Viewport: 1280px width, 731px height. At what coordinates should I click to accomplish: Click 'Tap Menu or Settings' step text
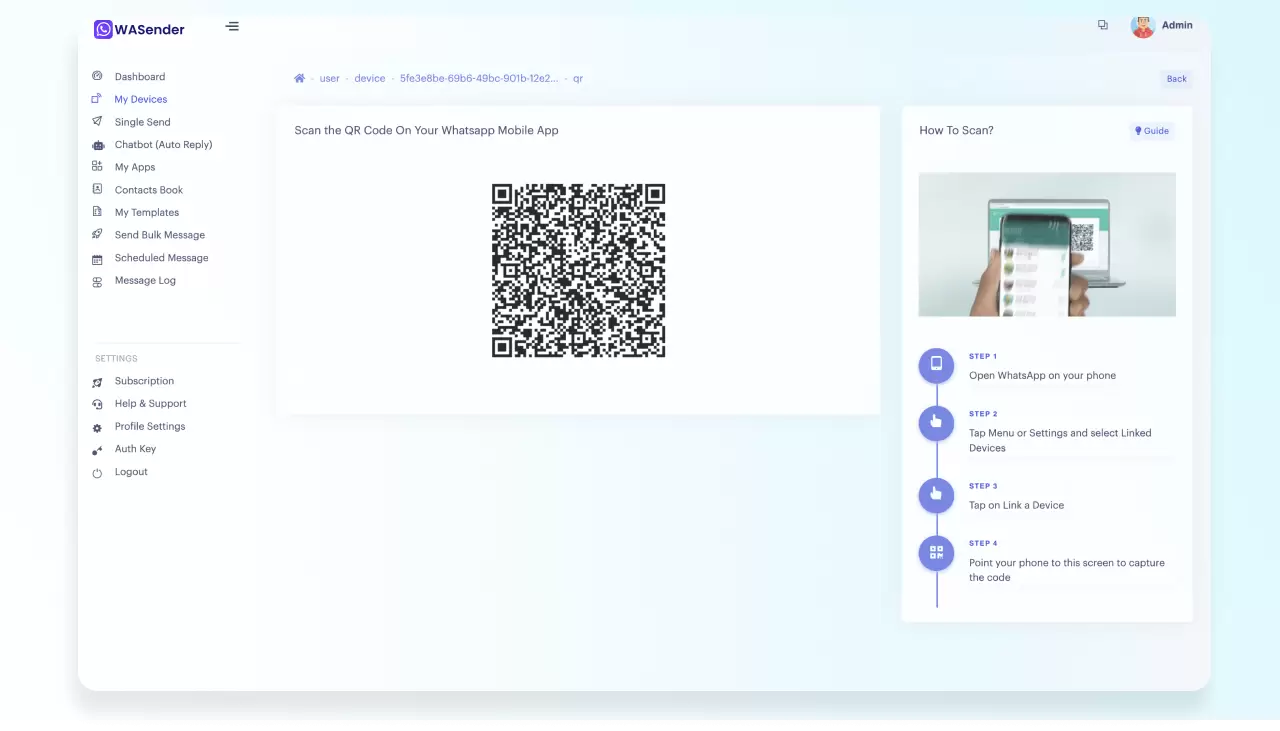point(1060,441)
